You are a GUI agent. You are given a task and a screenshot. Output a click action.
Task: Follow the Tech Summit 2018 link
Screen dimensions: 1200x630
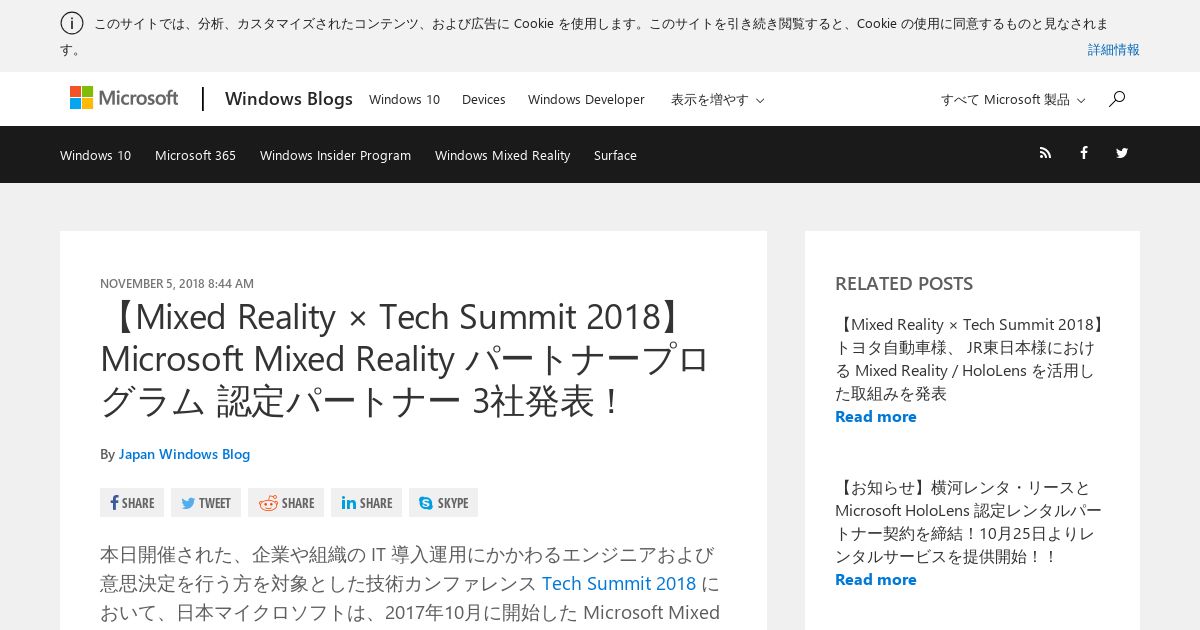[619, 583]
